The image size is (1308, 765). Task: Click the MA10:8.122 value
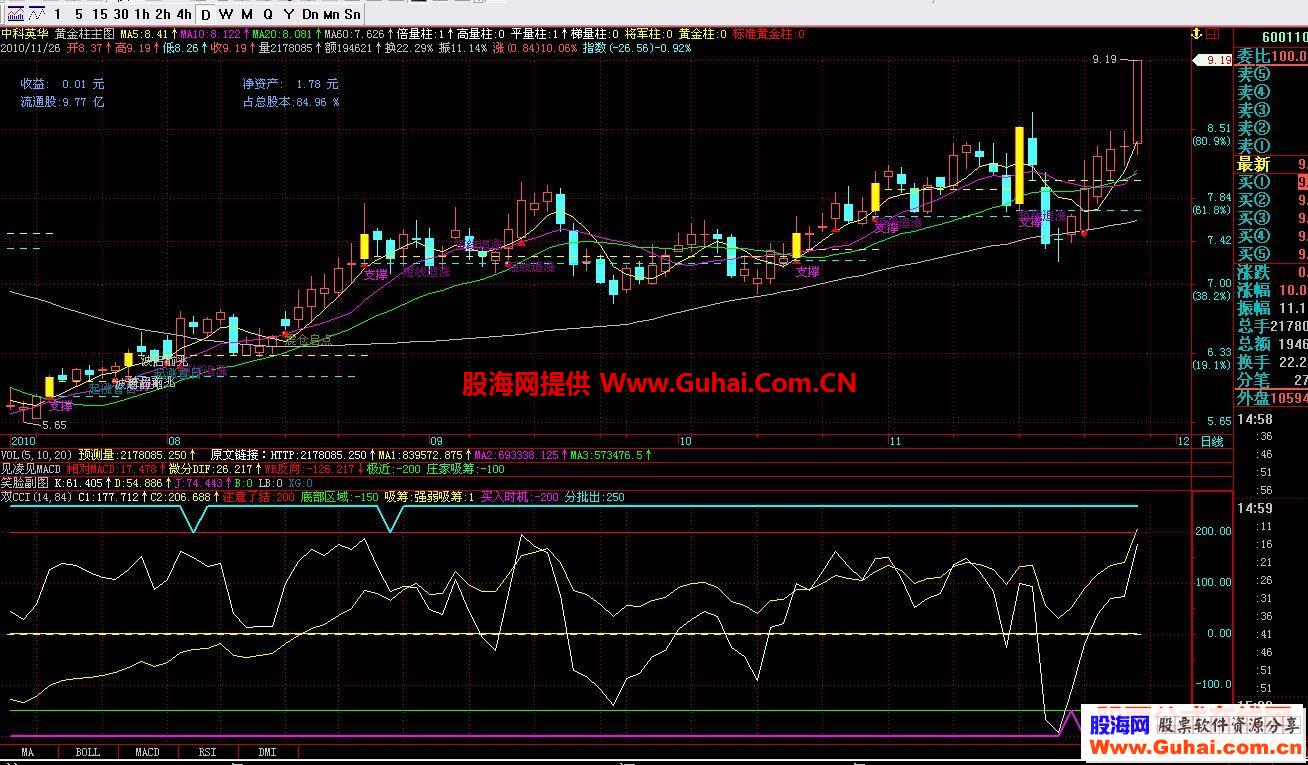click(213, 34)
